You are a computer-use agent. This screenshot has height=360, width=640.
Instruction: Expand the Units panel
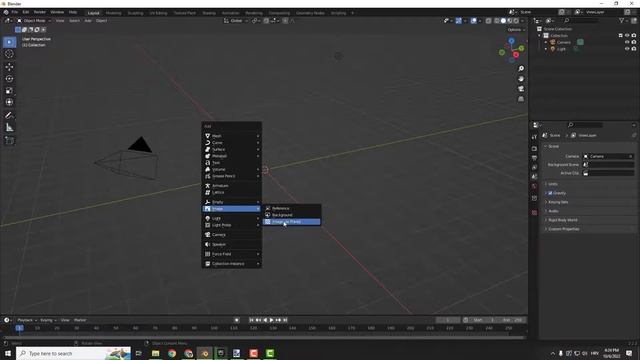click(x=588, y=184)
